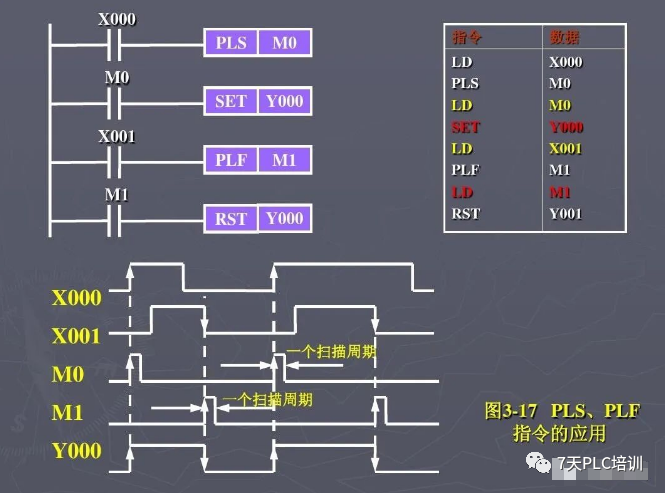Viewport: 665px width, 493px height.
Task: Click the 一个扫描周期 label near M0 pulse
Action: click(331, 352)
